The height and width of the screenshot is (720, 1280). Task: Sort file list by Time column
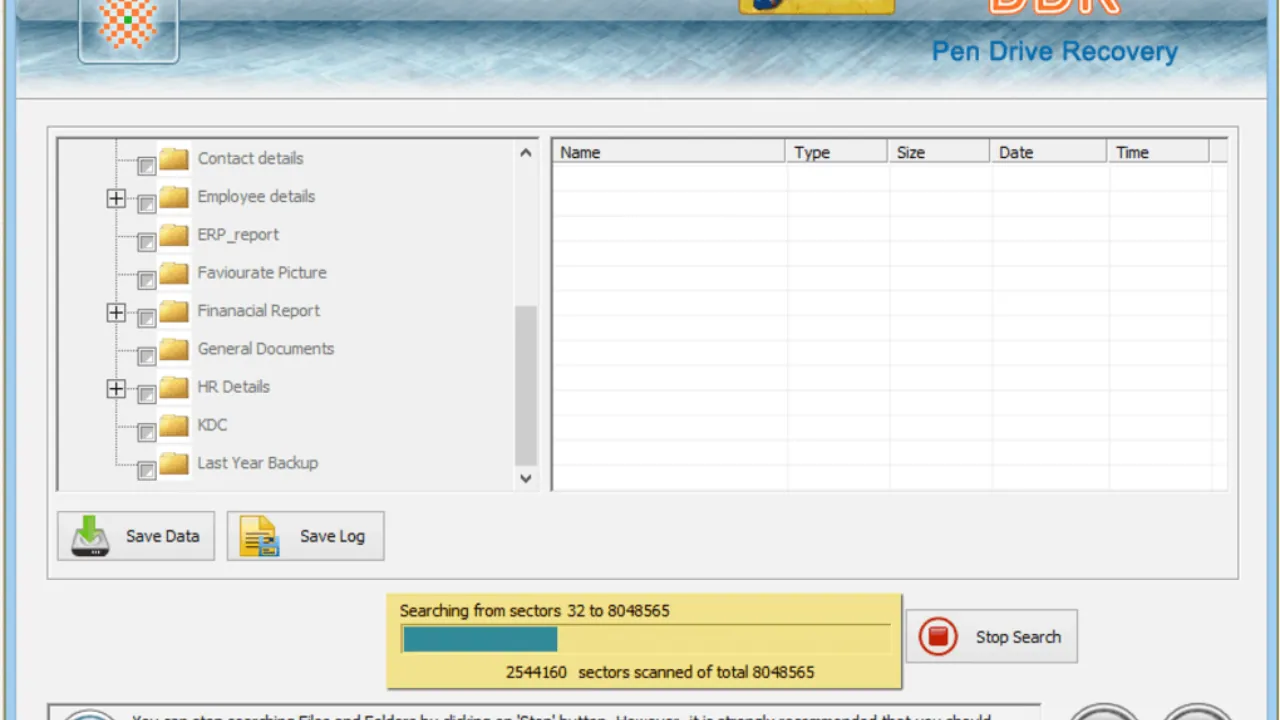click(1159, 152)
